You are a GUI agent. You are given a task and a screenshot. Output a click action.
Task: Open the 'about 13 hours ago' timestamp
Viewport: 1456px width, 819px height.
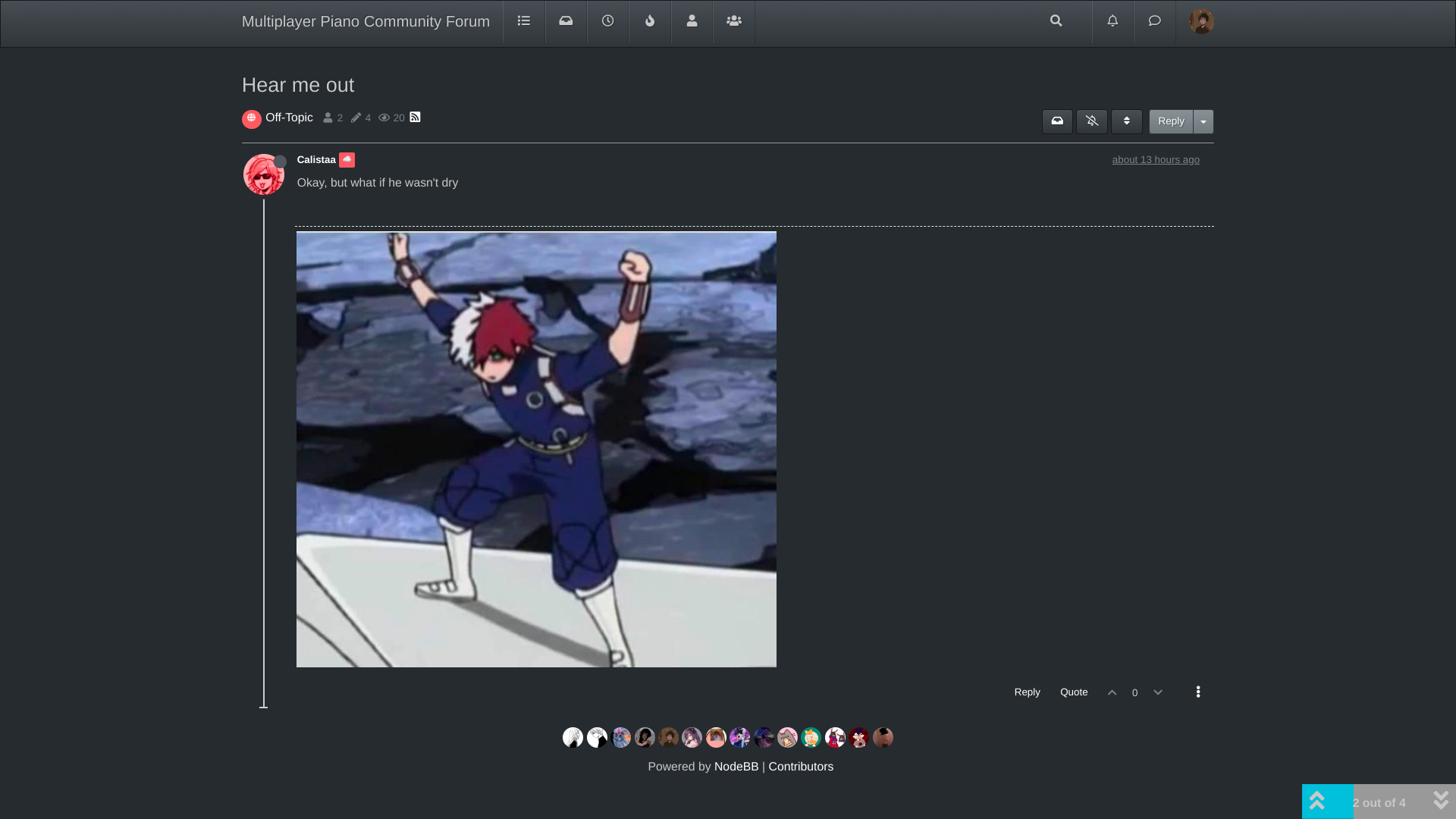click(1156, 160)
